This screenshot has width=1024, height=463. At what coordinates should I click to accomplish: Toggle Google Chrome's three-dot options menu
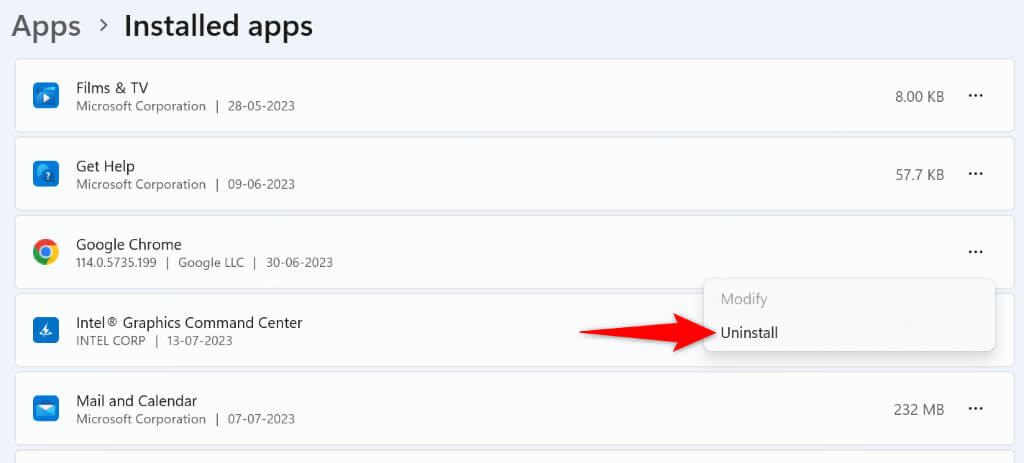point(975,252)
